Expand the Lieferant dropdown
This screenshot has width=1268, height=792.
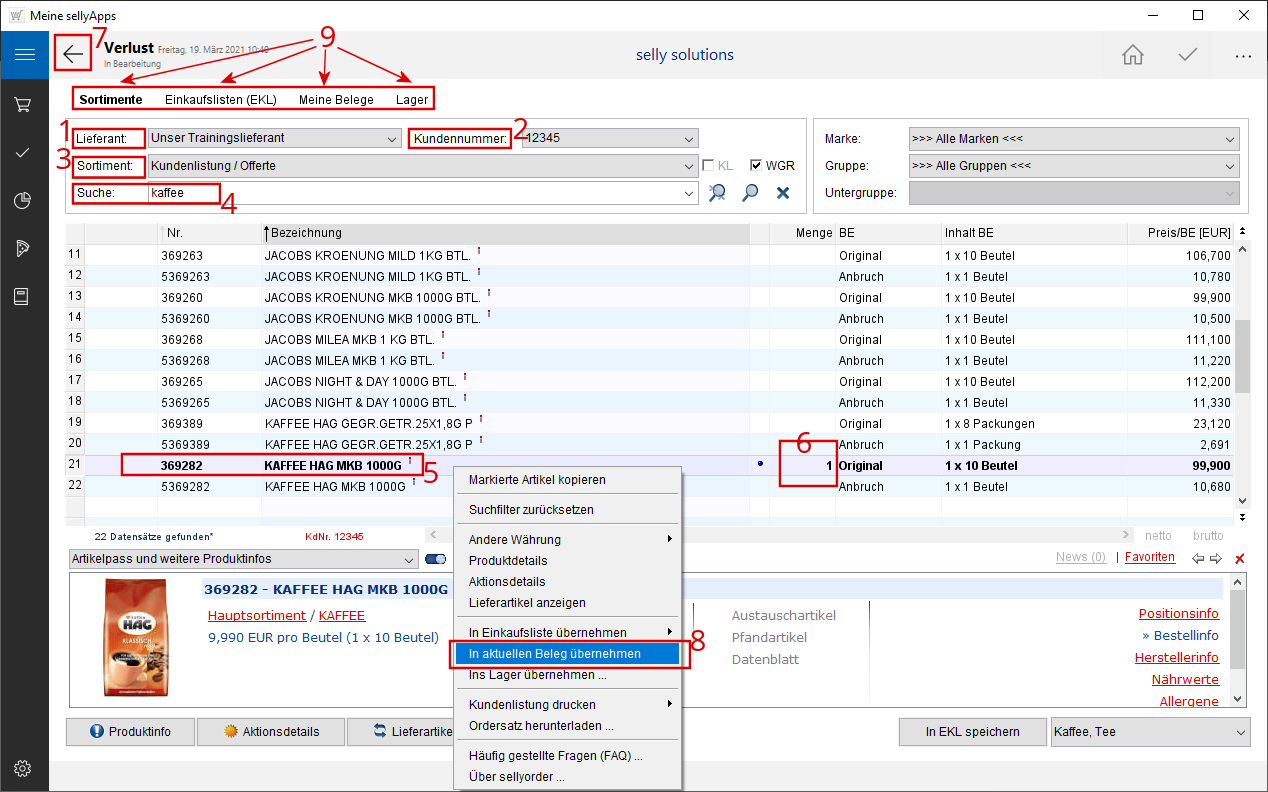[390, 138]
